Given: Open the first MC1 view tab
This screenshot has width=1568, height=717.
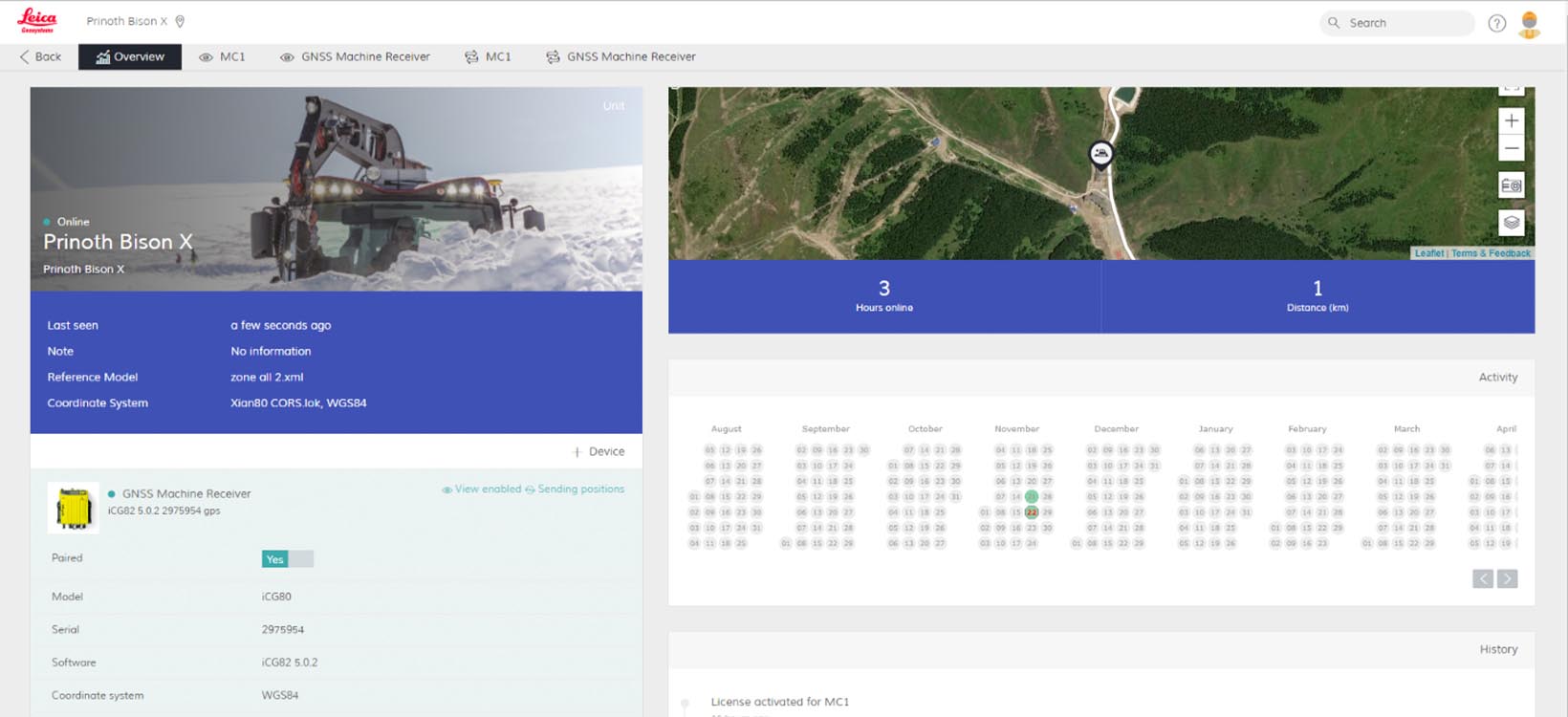Looking at the screenshot, I should pos(222,57).
